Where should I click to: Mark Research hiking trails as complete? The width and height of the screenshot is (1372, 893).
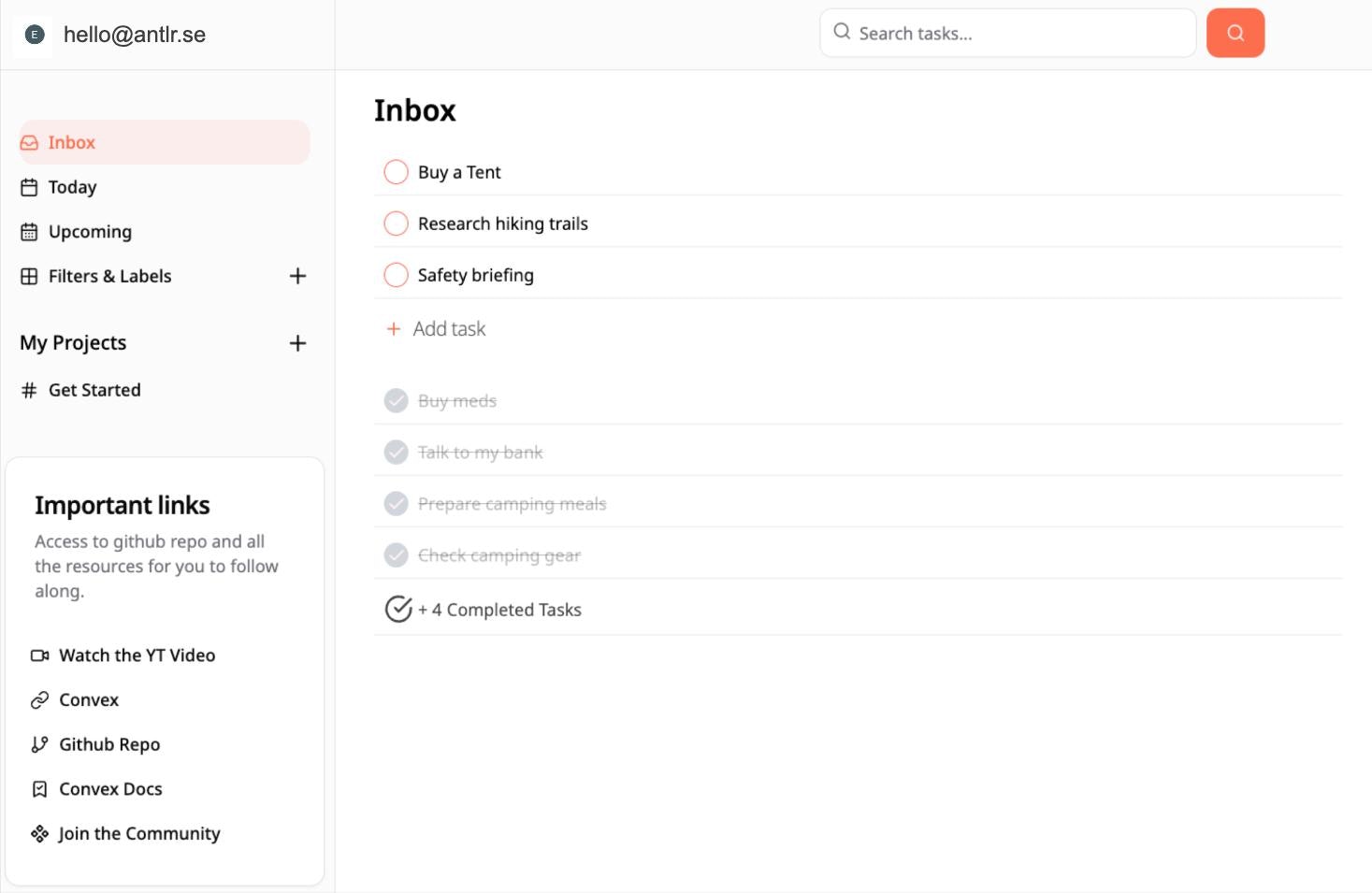[397, 223]
